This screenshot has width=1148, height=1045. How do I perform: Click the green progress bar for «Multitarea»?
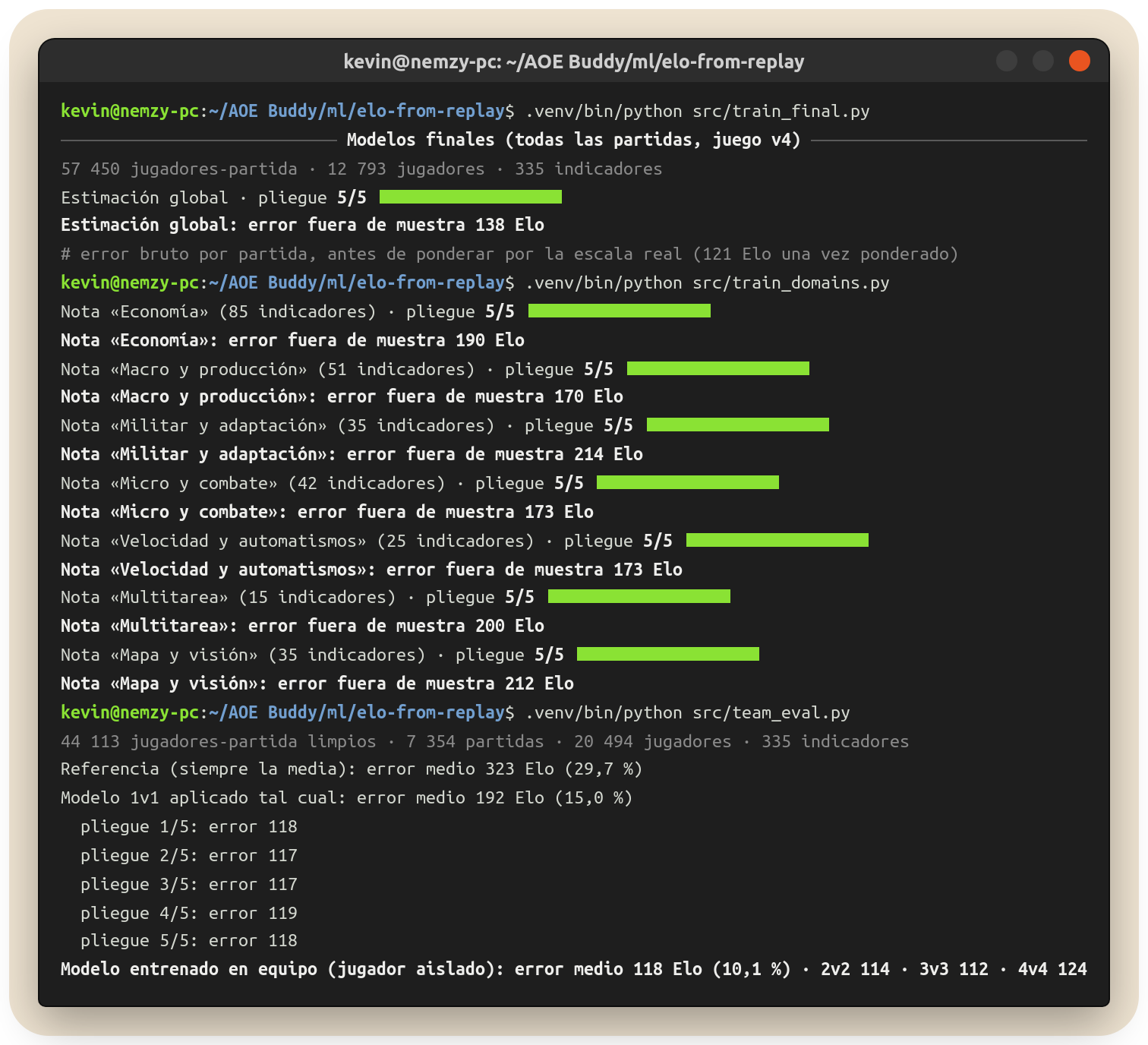coord(639,596)
